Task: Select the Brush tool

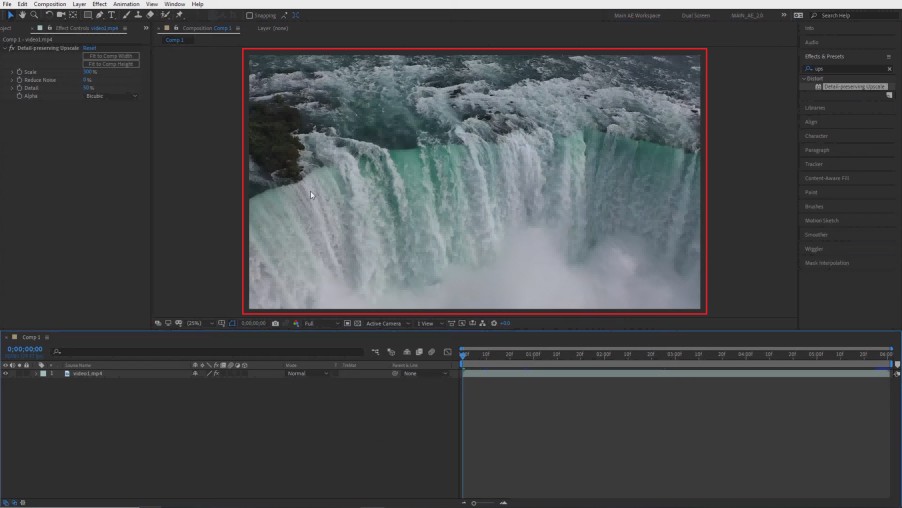Action: pos(126,15)
